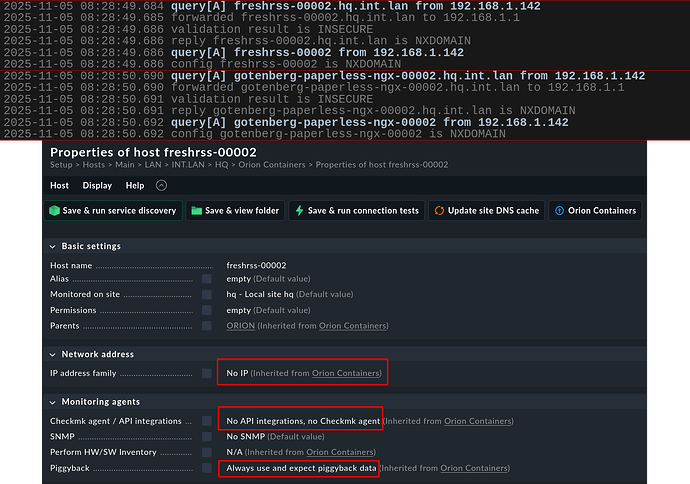The width and height of the screenshot is (690, 484).
Task: Open Orion Containers link in Parents row
Action: (353, 326)
